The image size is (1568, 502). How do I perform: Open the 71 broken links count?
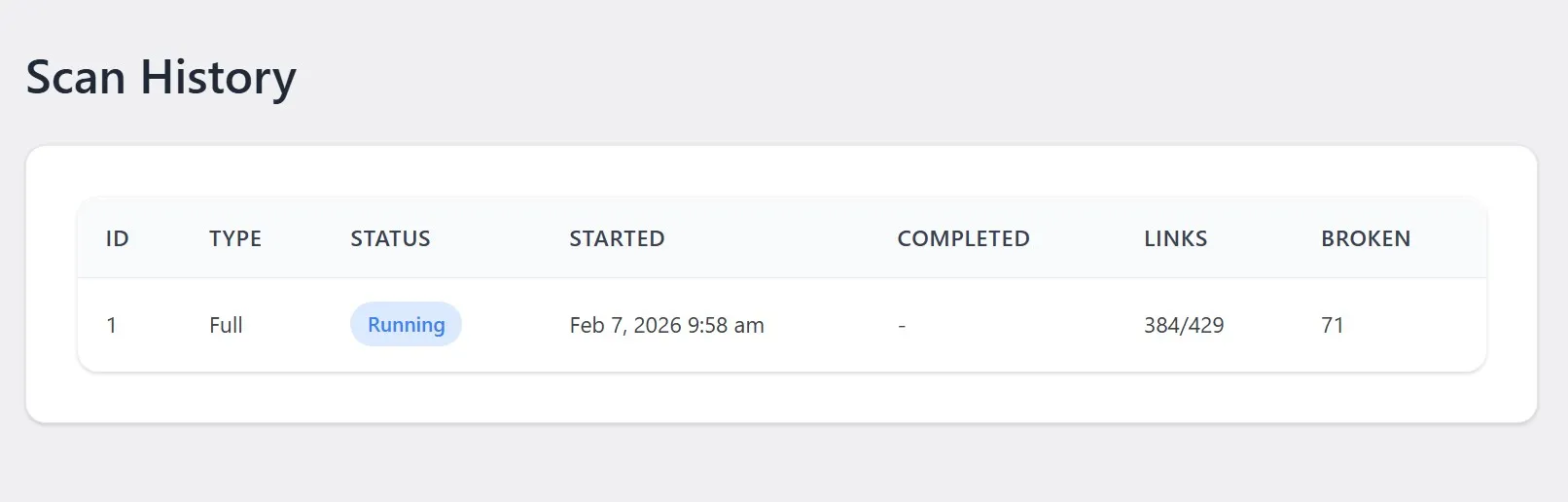1332,325
